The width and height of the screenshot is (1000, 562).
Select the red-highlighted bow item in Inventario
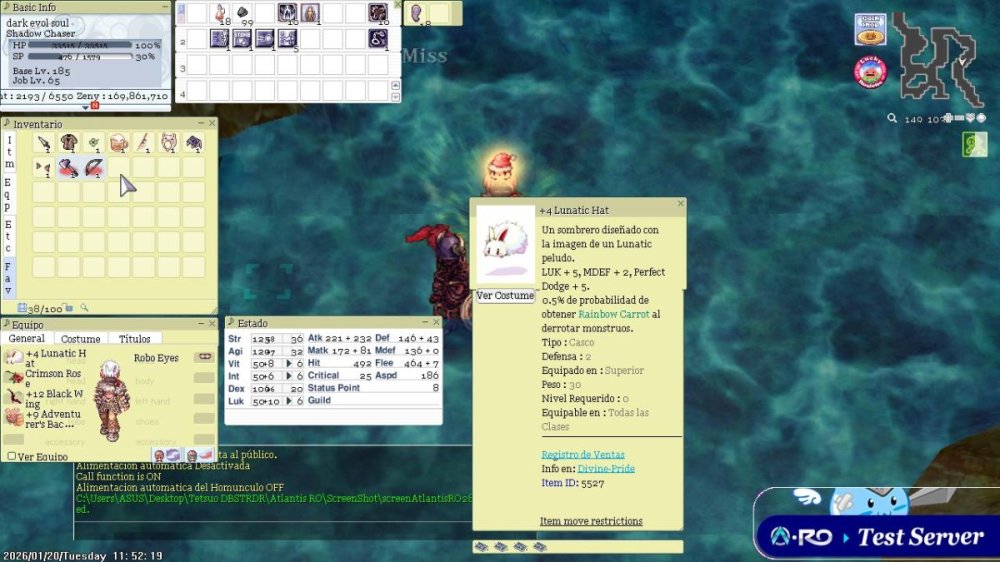[94, 168]
